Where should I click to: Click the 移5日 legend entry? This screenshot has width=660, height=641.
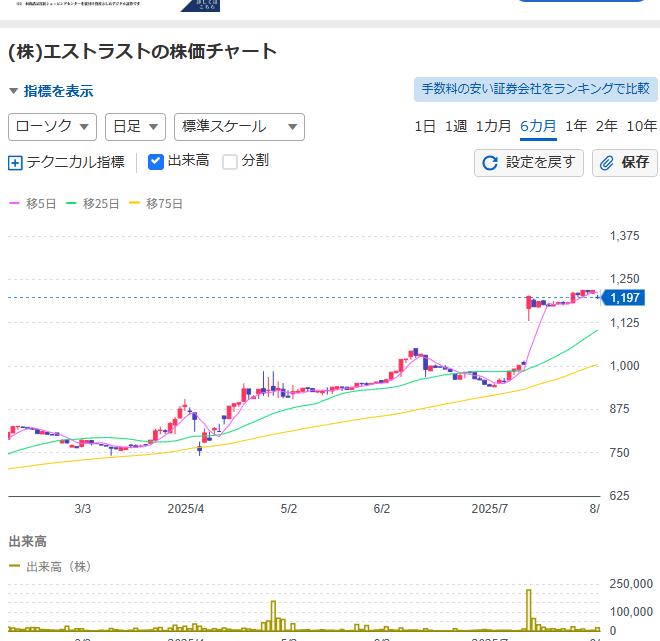[x=32, y=204]
